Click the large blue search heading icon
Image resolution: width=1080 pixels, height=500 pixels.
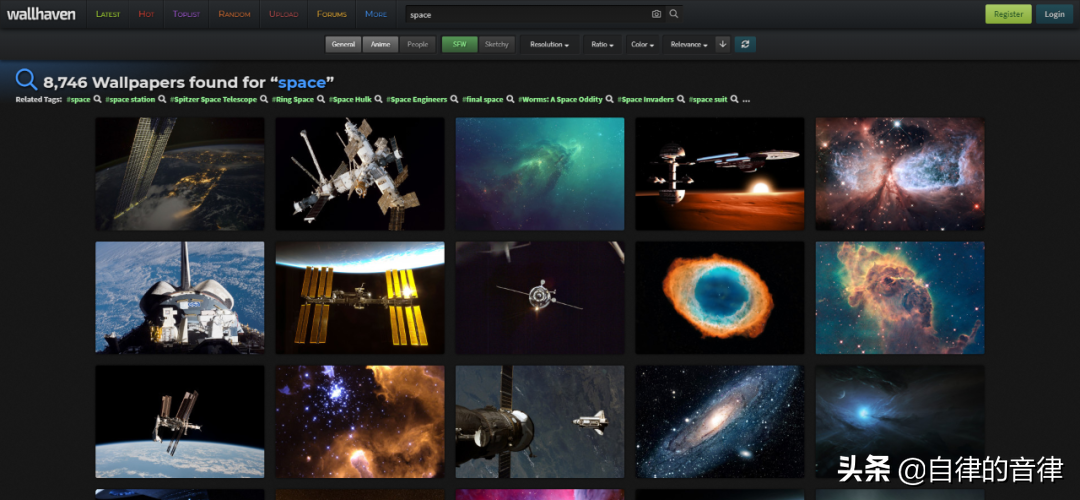point(26,81)
